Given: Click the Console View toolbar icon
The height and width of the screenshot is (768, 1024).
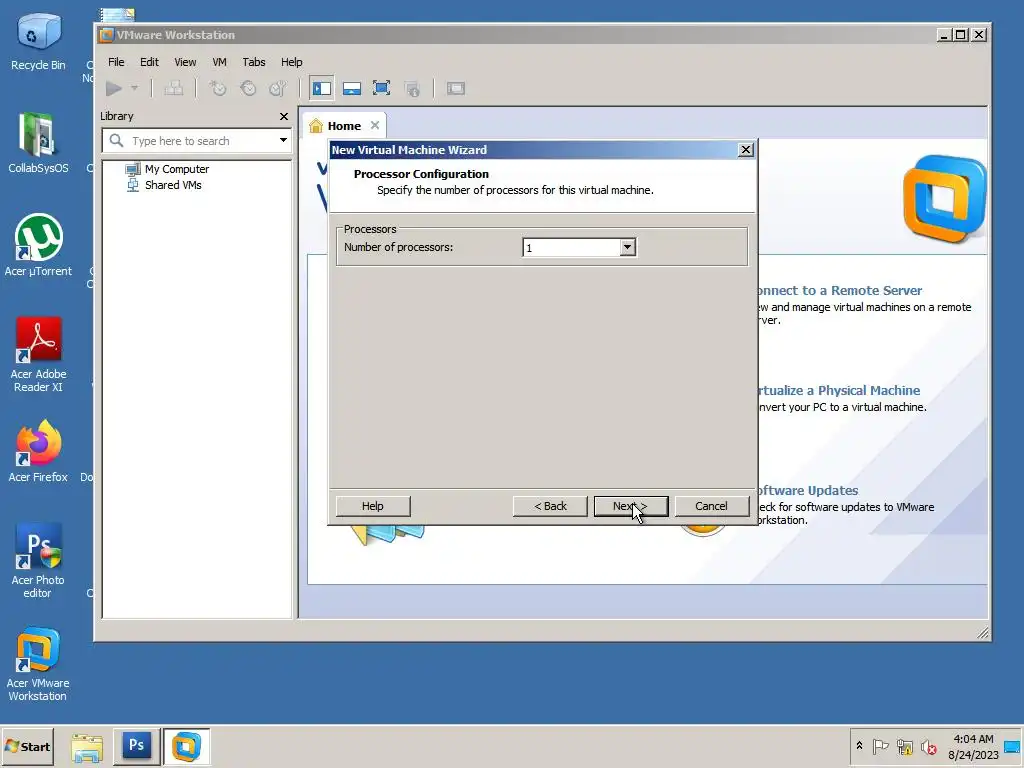Looking at the screenshot, I should click(x=456, y=88).
